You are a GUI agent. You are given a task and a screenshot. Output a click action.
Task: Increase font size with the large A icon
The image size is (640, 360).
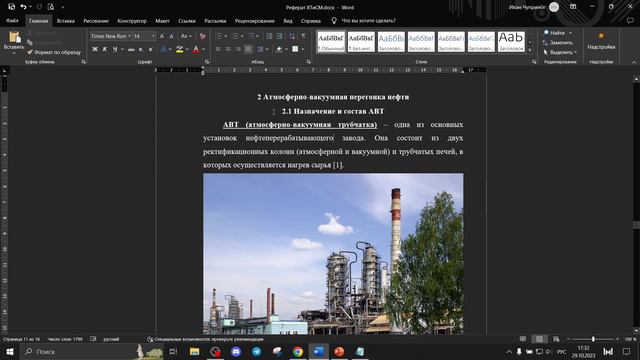coord(162,36)
